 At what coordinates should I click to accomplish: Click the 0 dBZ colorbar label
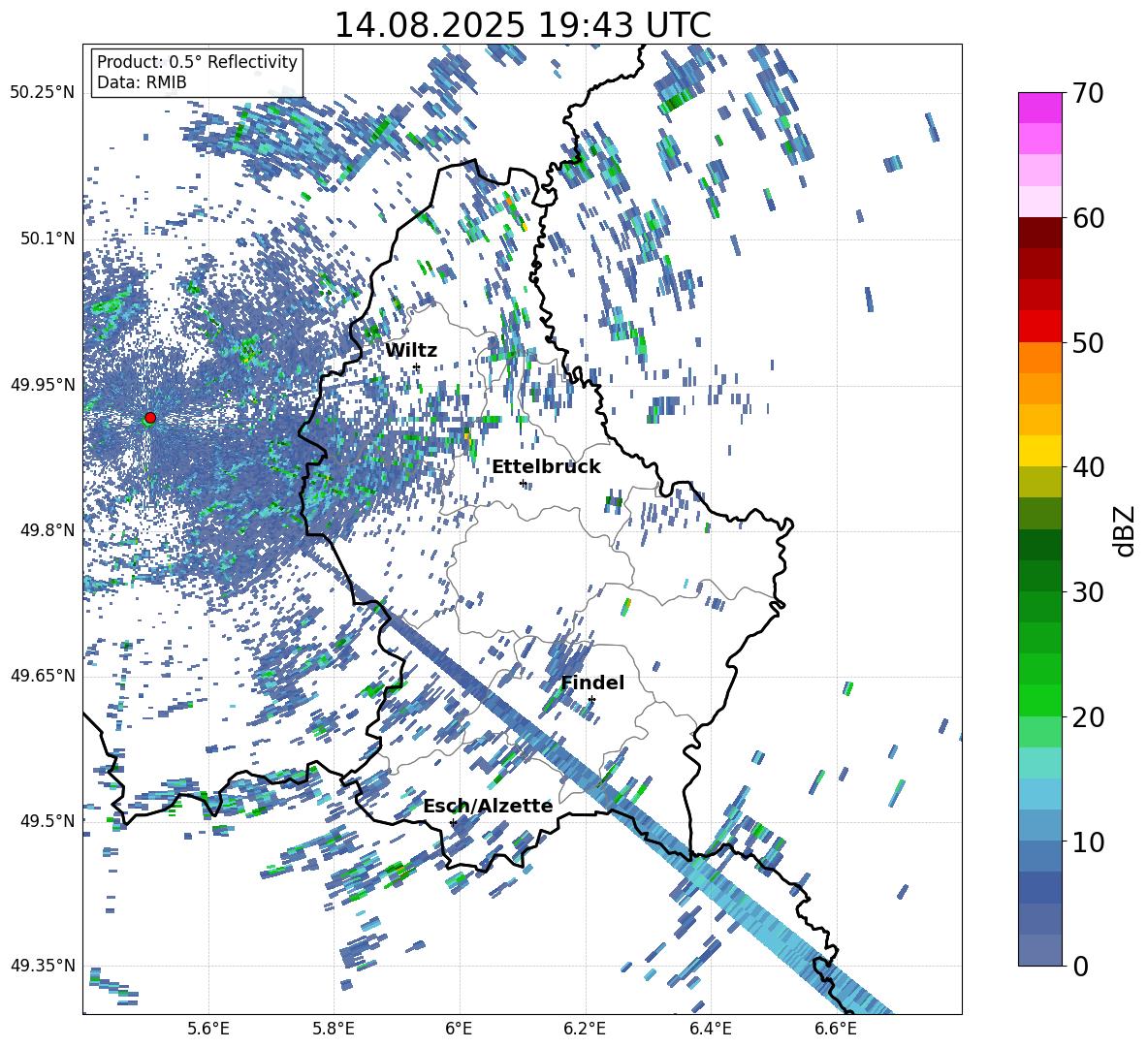tap(1079, 966)
